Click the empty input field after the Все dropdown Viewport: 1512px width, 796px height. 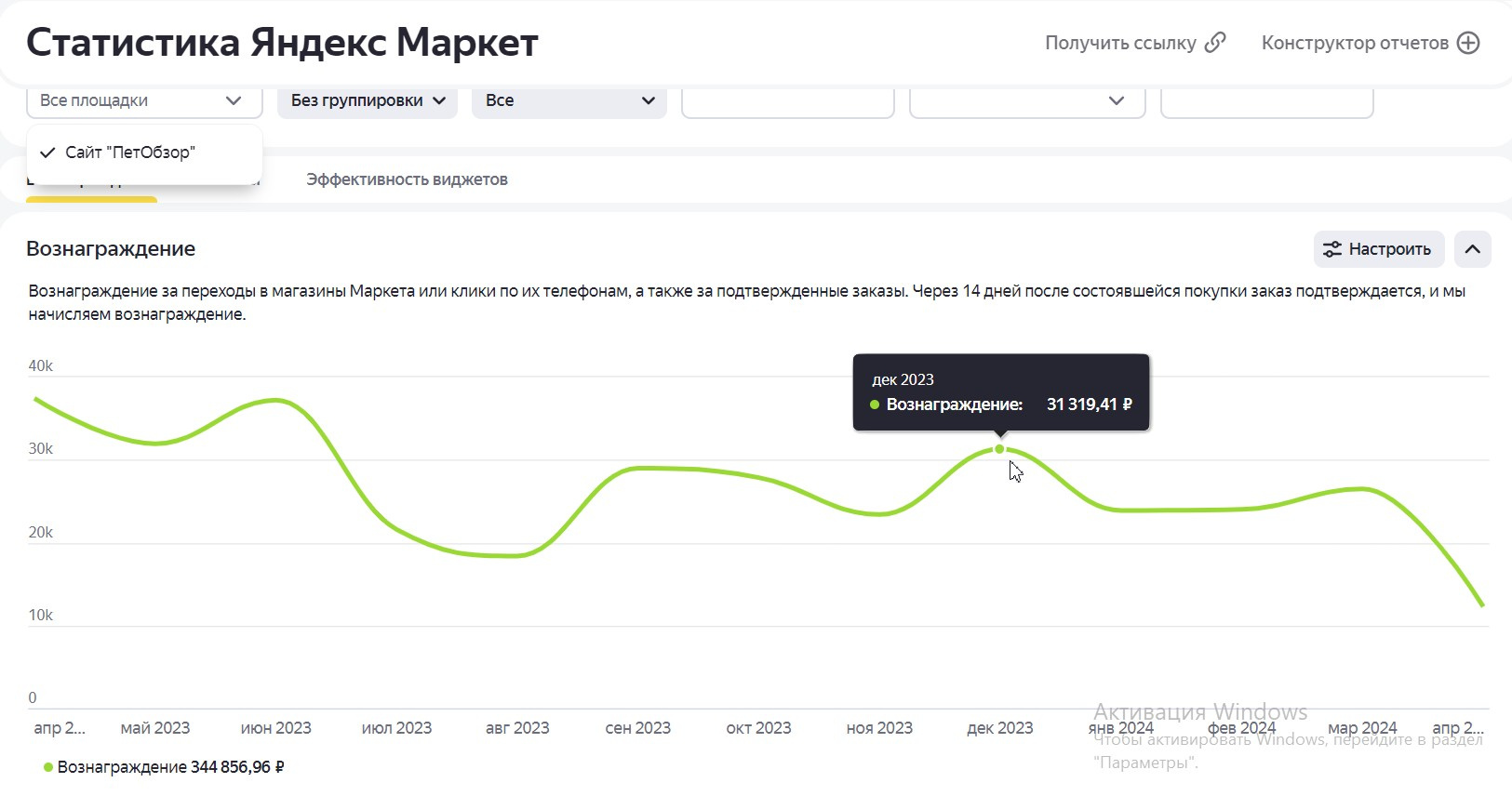click(x=788, y=100)
